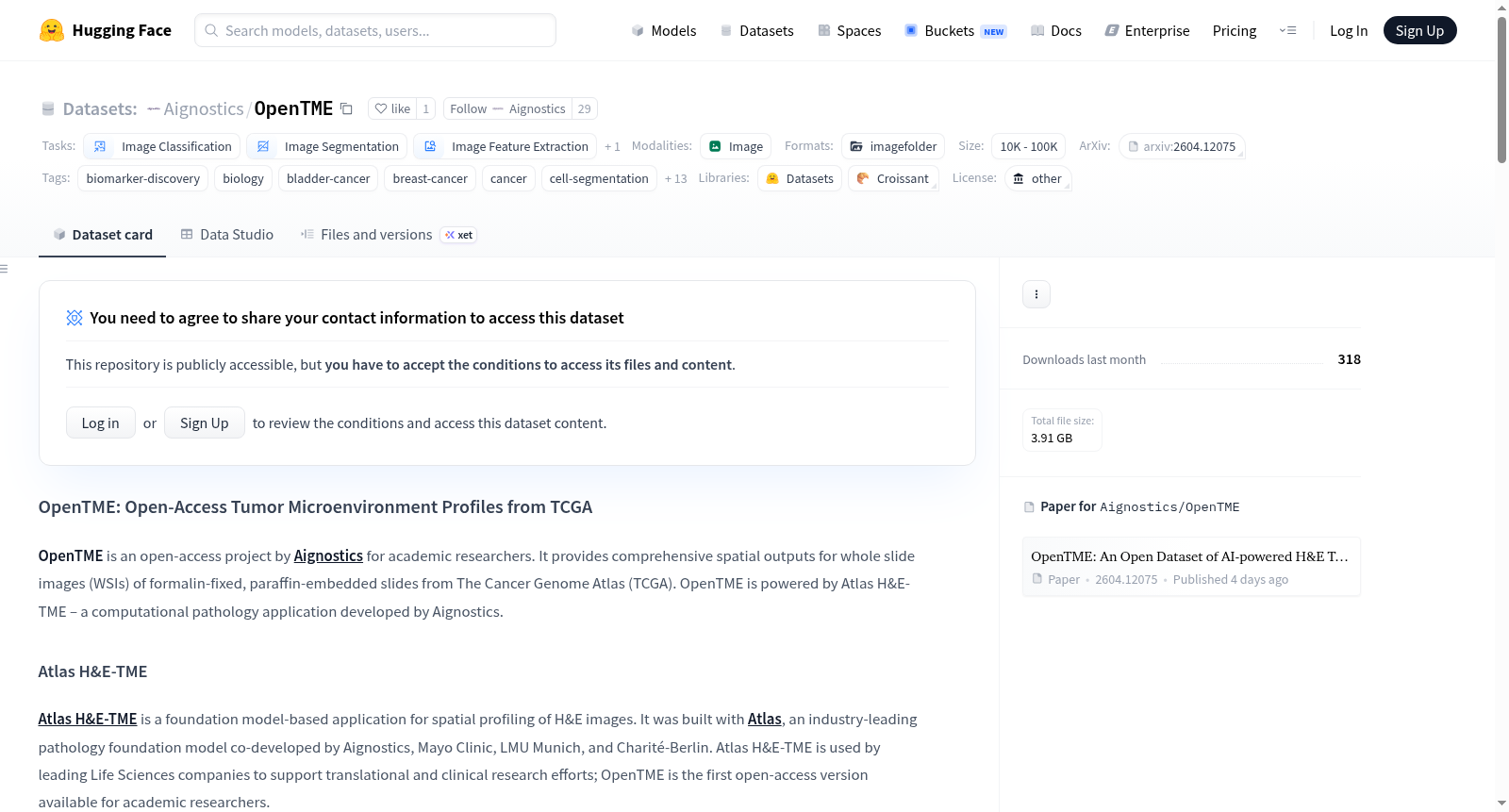Select the cancer tag
This screenshot has height=812, width=1509.
coord(508,178)
